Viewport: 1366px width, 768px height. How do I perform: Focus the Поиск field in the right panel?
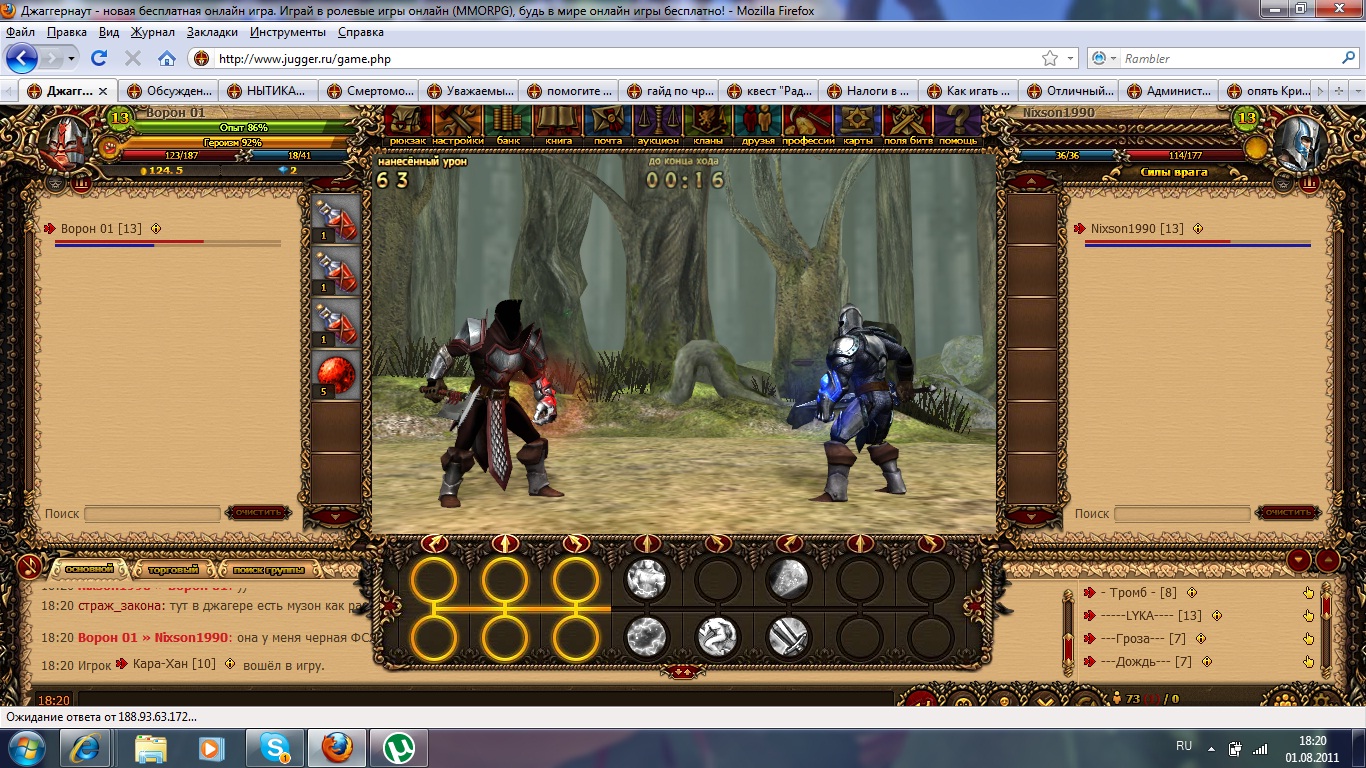[x=1183, y=514]
